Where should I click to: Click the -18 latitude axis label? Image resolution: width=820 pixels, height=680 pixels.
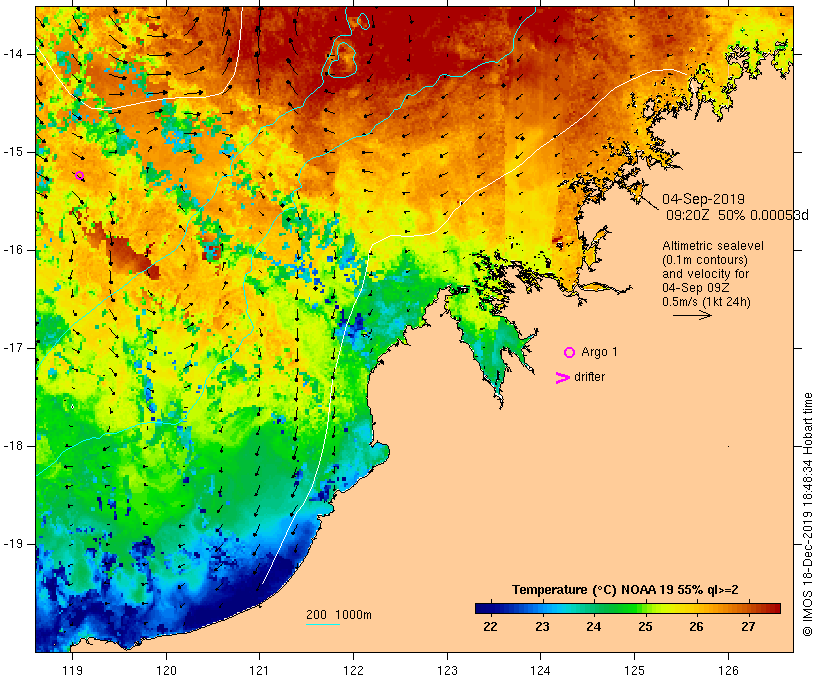click(x=13, y=446)
